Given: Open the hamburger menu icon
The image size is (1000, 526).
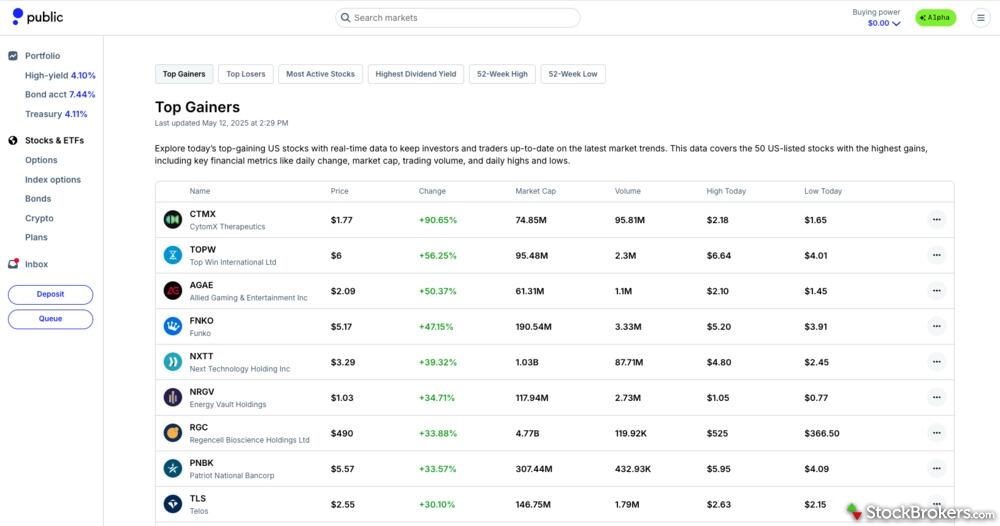Looking at the screenshot, I should coord(980,18).
